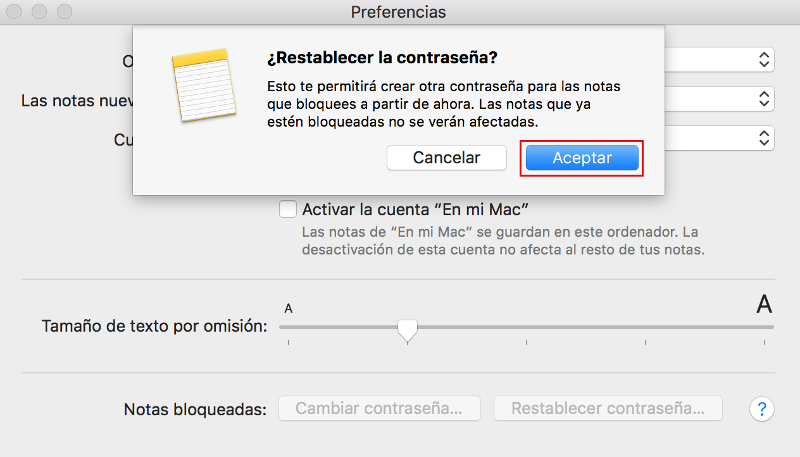Screen dimensions: 800x457
Task: Confirm the password reset with Aceptar
Action: pyautogui.click(x=581, y=158)
